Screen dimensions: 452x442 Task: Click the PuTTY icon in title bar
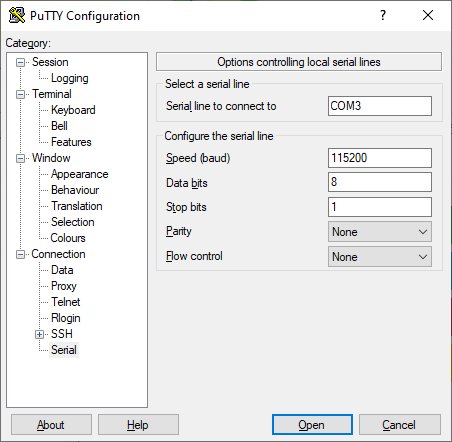(x=17, y=15)
